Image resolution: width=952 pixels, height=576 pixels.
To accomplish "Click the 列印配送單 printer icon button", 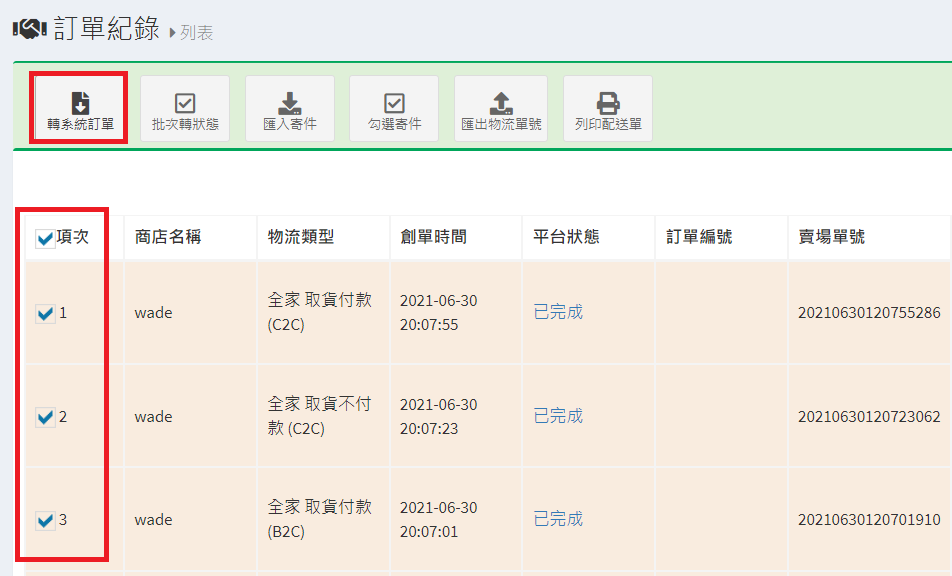I will tap(608, 109).
